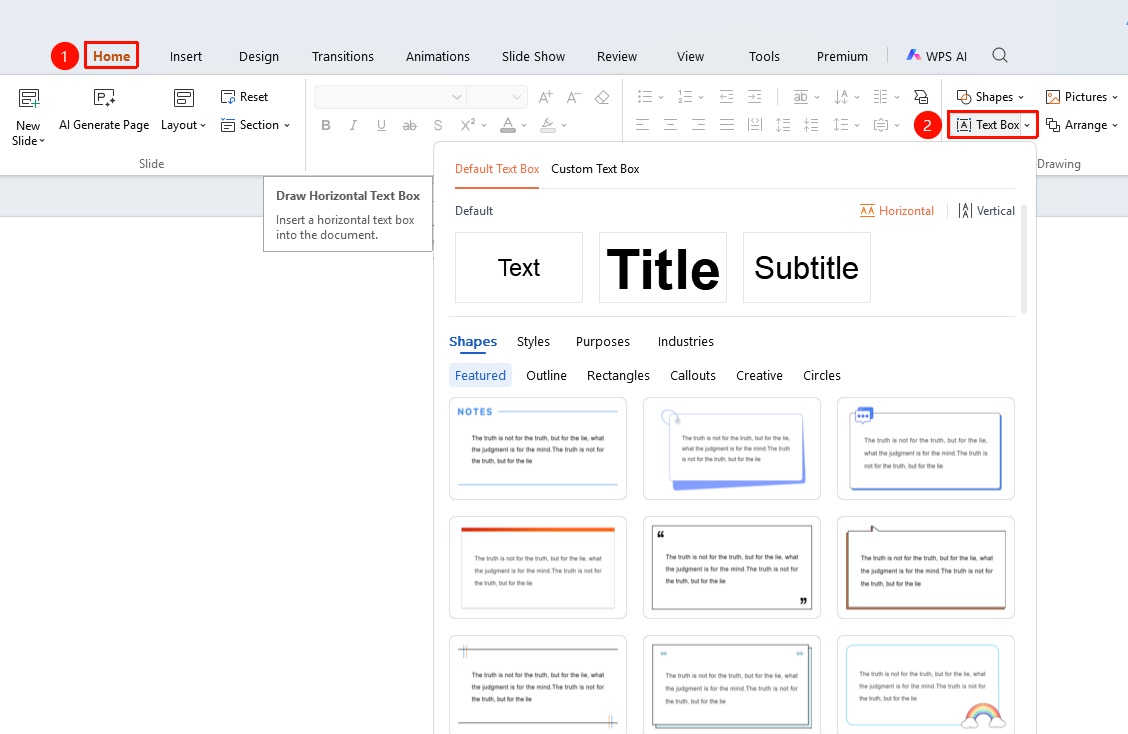Select the Callouts shape filter

coord(693,376)
